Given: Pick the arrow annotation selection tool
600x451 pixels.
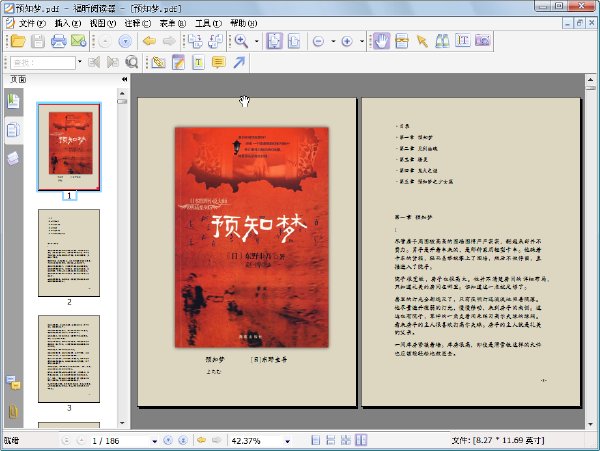Looking at the screenshot, I should coord(422,41).
